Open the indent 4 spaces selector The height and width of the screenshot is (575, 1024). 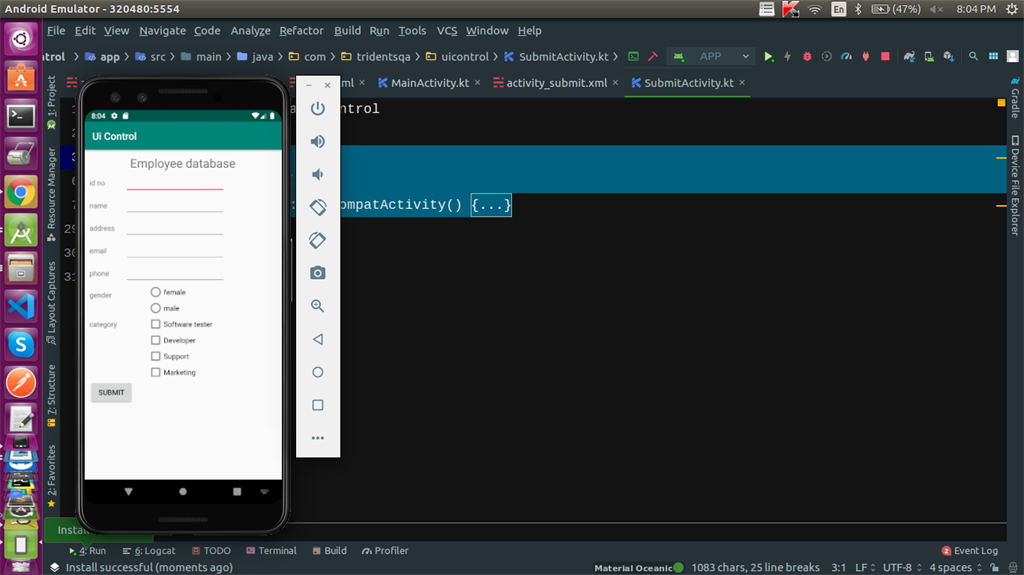(x=955, y=568)
